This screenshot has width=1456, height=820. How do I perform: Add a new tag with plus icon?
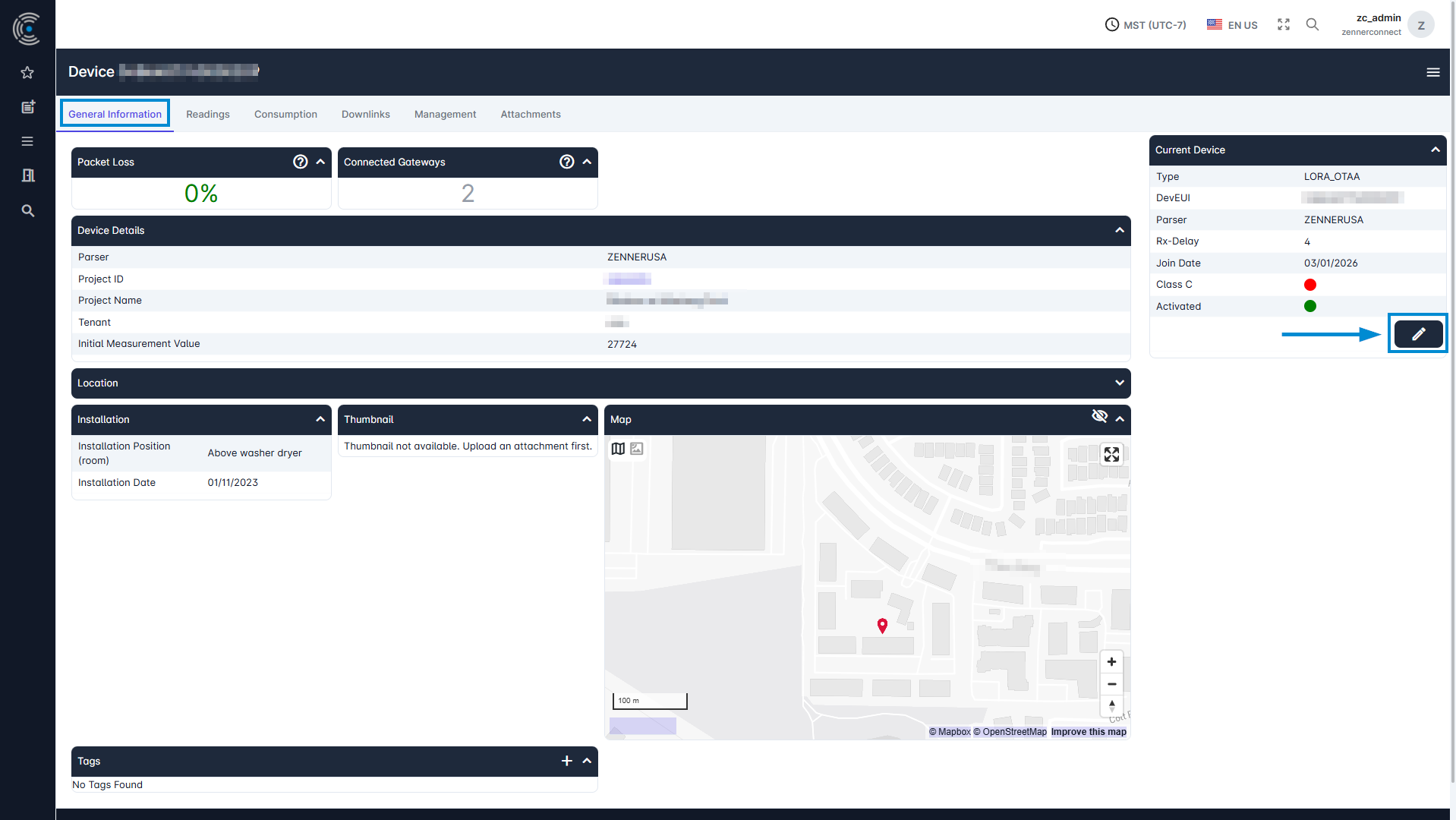click(566, 761)
